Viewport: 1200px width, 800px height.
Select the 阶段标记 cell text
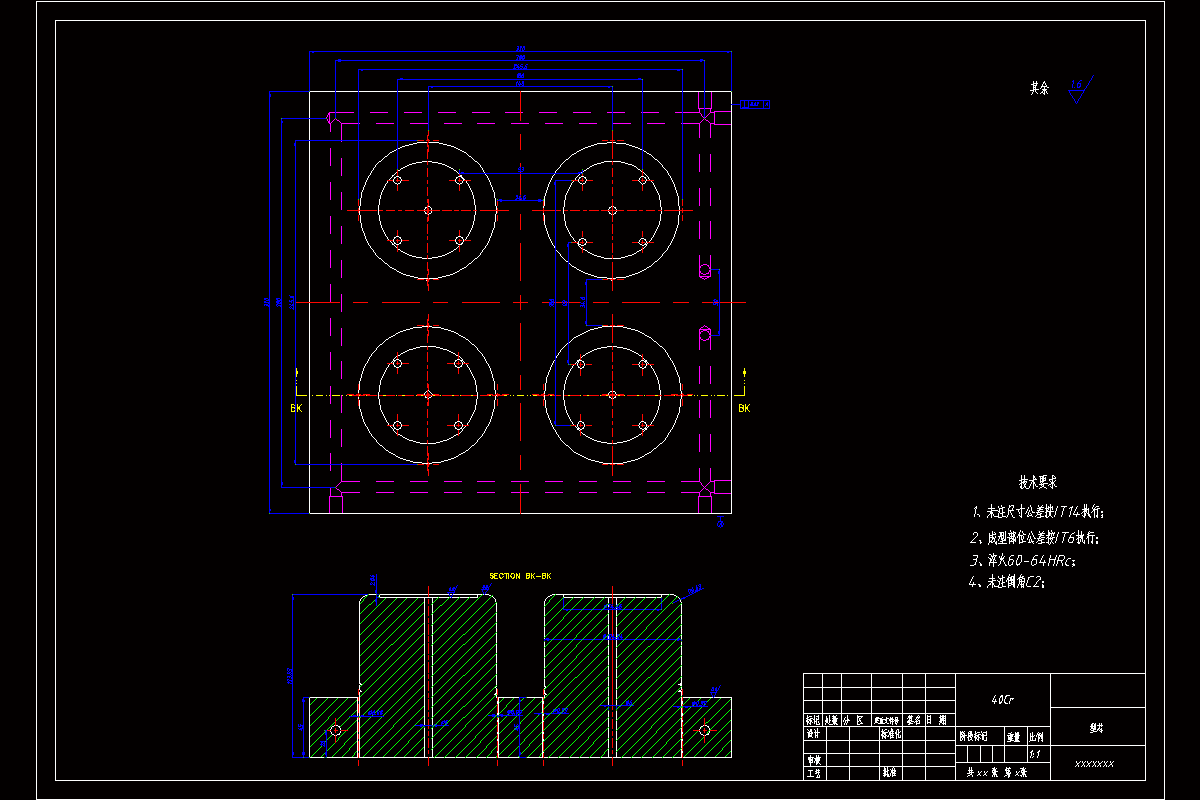(974, 736)
